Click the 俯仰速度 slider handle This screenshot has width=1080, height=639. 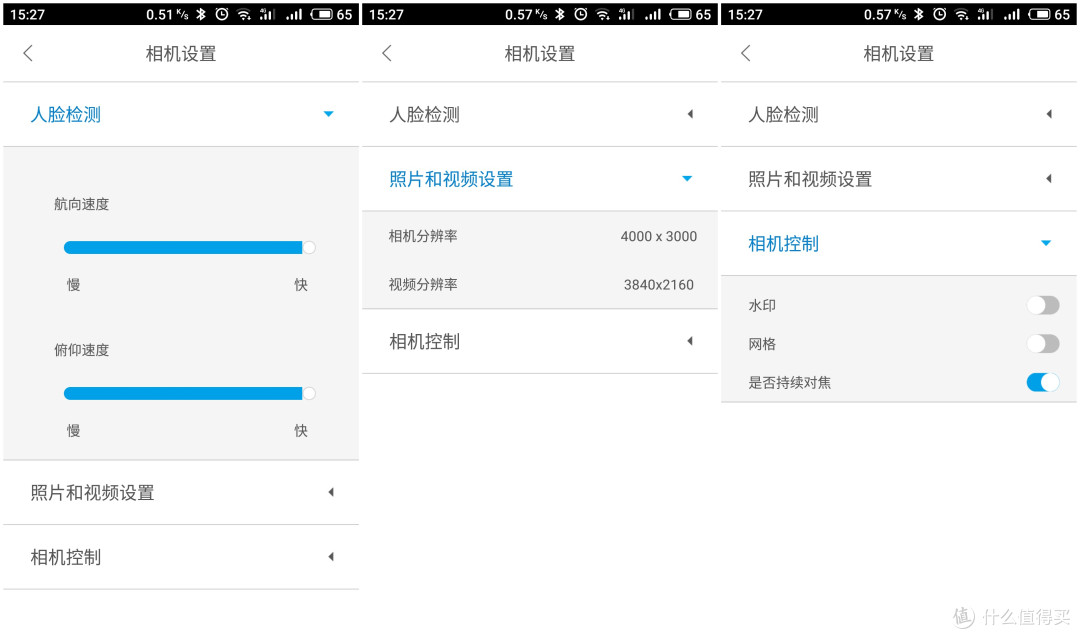pos(309,393)
